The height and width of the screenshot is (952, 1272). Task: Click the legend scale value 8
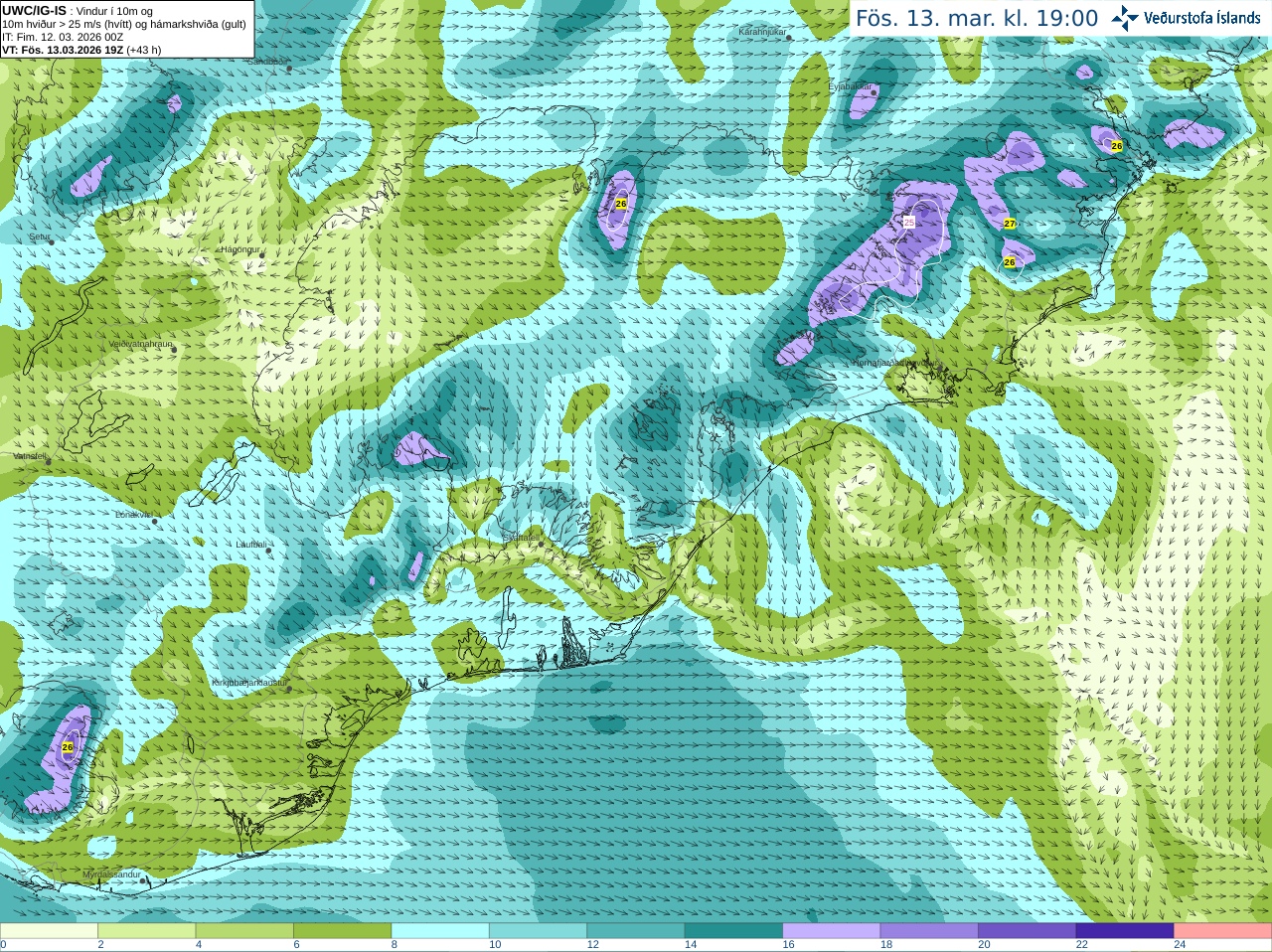pyautogui.click(x=395, y=945)
